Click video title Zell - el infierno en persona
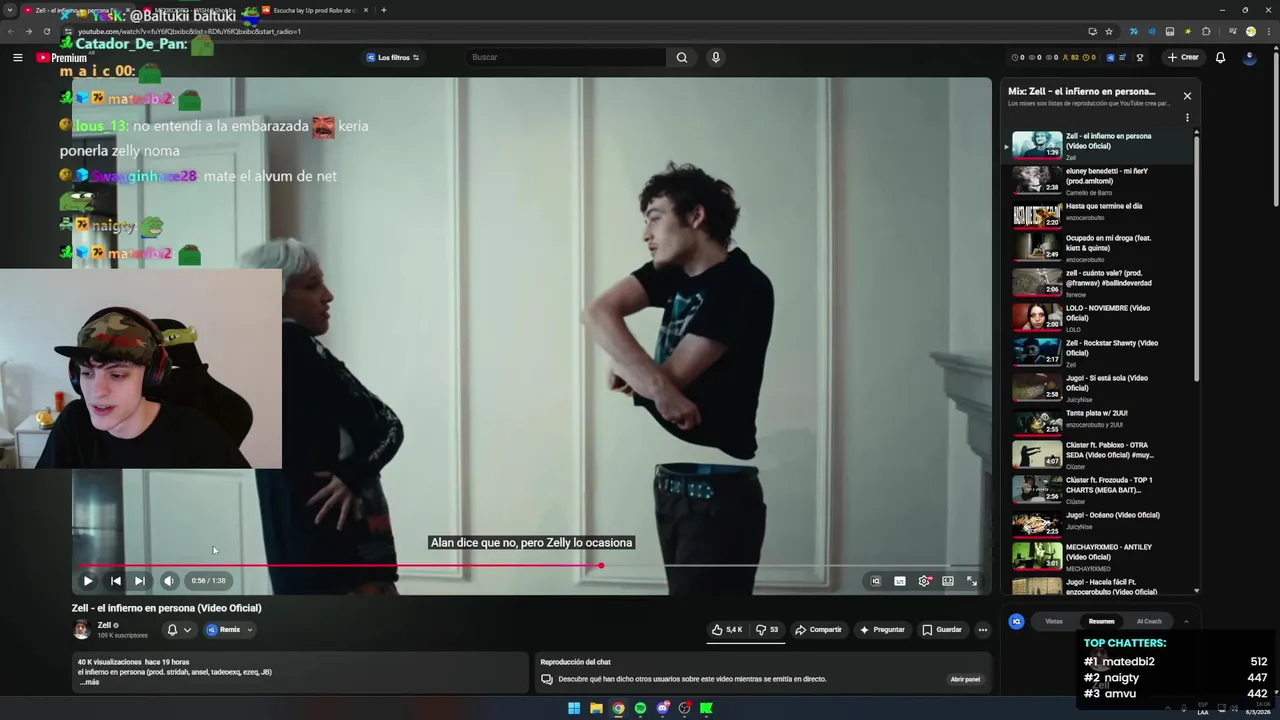The image size is (1280, 720). [x=166, y=608]
